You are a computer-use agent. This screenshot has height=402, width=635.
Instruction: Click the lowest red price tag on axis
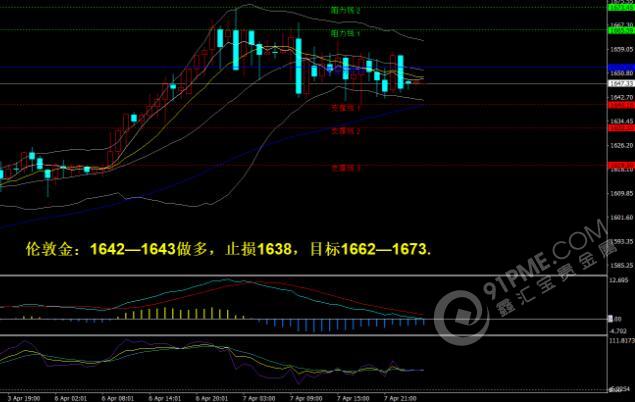pos(620,164)
